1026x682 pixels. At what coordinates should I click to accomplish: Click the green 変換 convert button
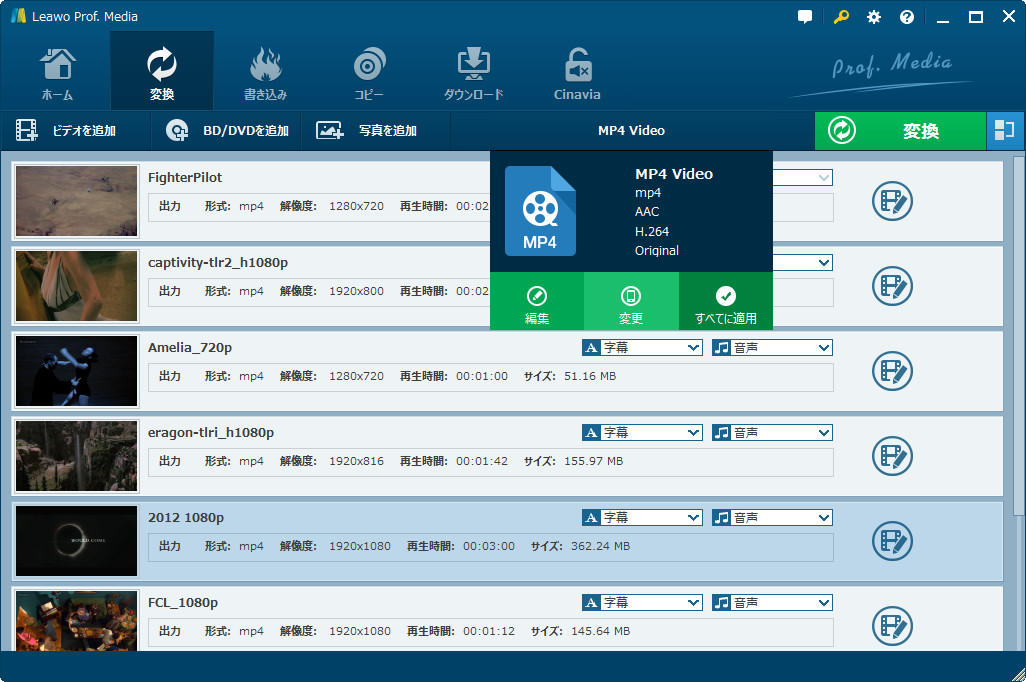900,131
